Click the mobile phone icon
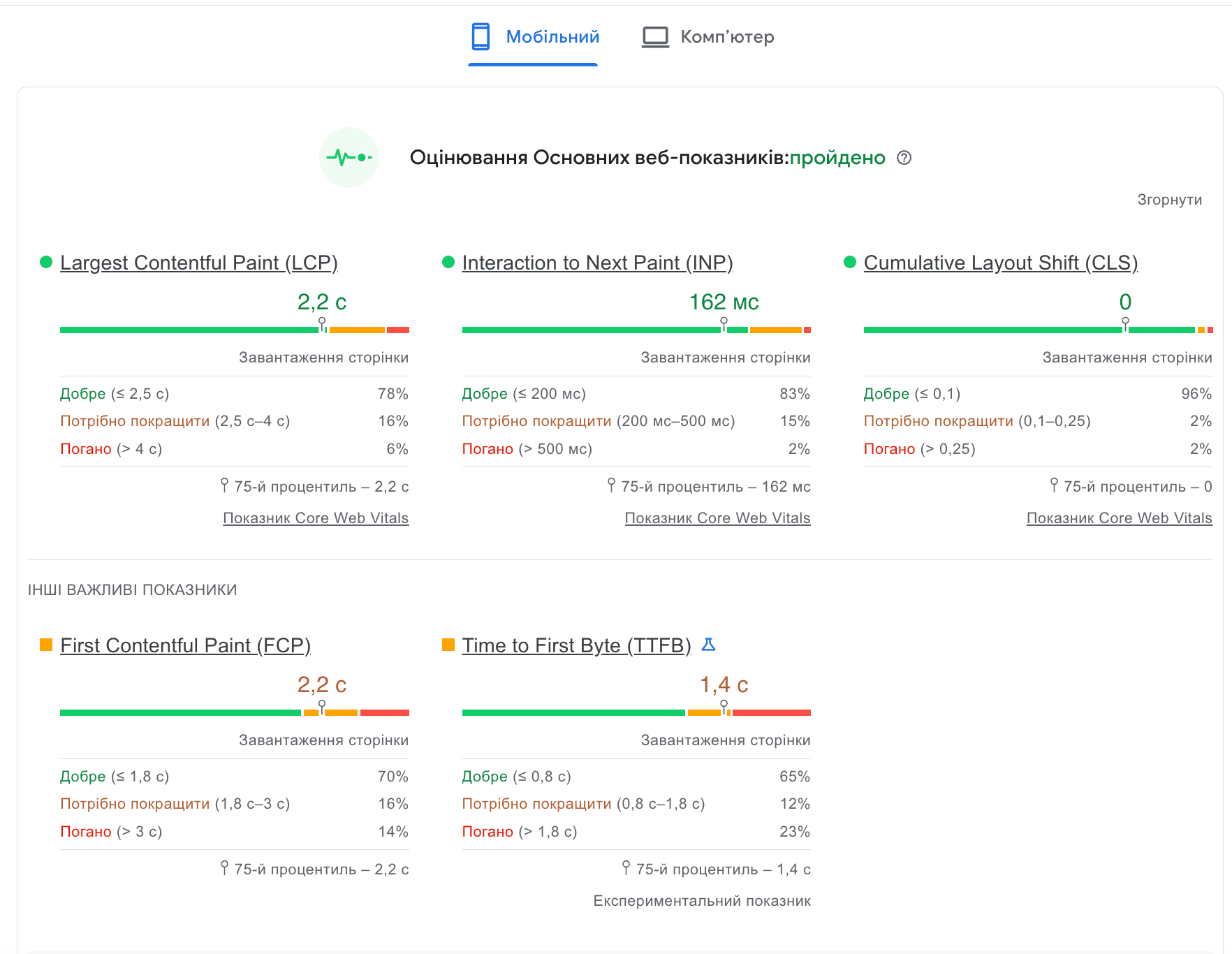The height and width of the screenshot is (954, 1232). point(481,37)
